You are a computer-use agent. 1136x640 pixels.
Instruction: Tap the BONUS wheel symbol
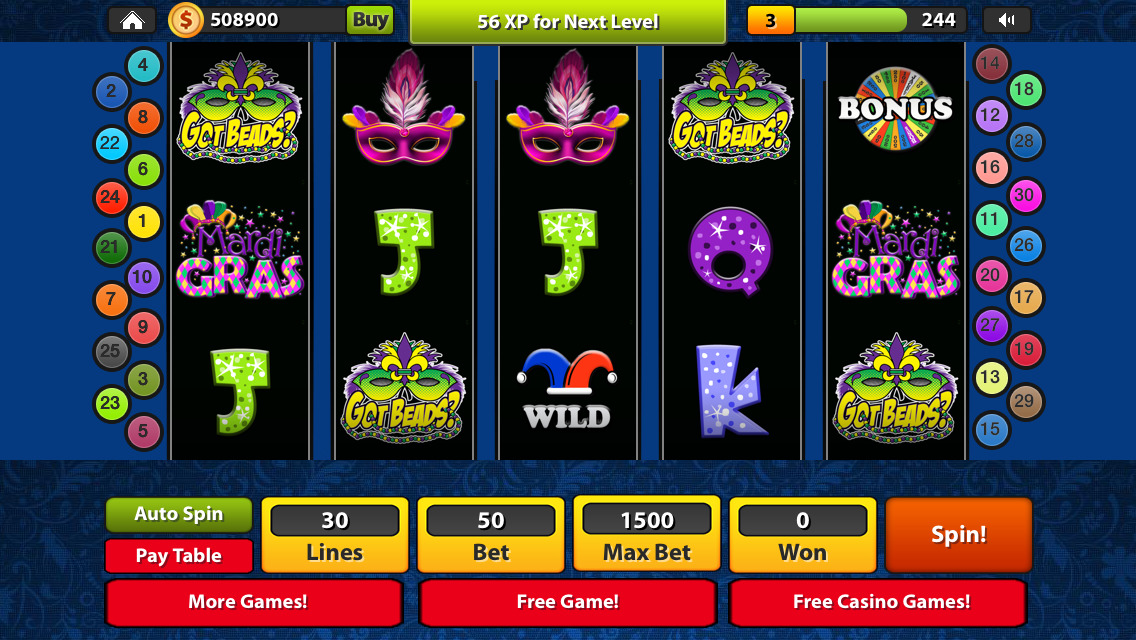(x=895, y=109)
